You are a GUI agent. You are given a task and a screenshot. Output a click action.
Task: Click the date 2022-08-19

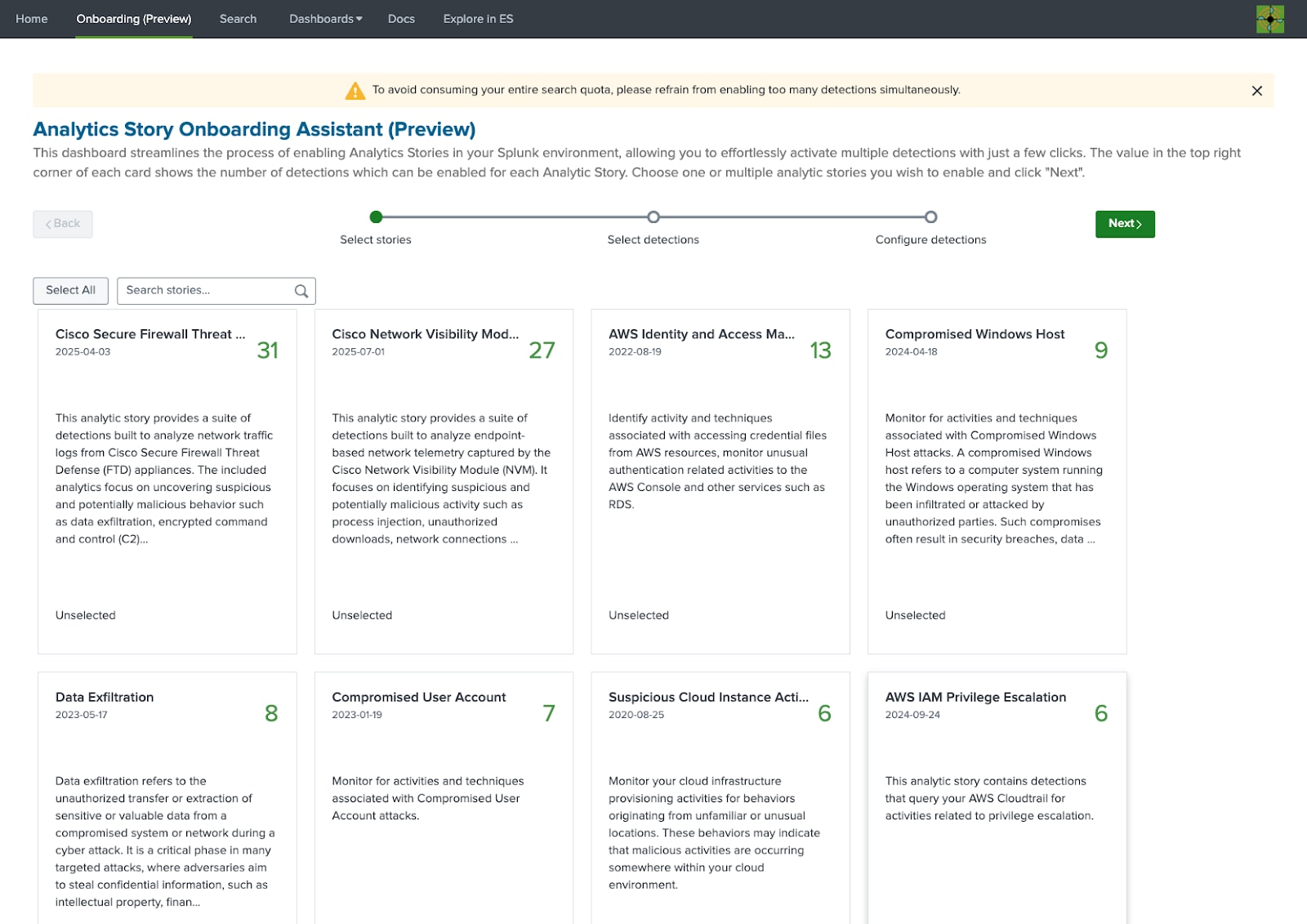coord(635,352)
